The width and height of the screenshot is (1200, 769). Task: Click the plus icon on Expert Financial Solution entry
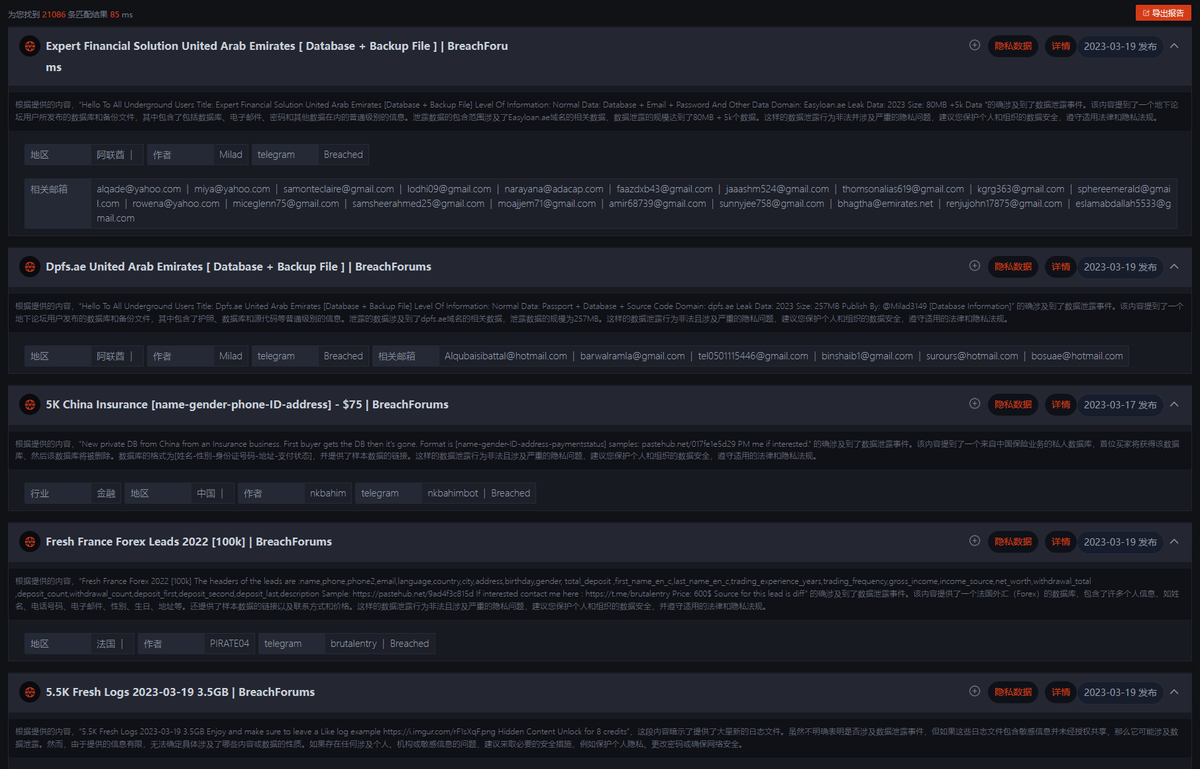click(x=975, y=45)
